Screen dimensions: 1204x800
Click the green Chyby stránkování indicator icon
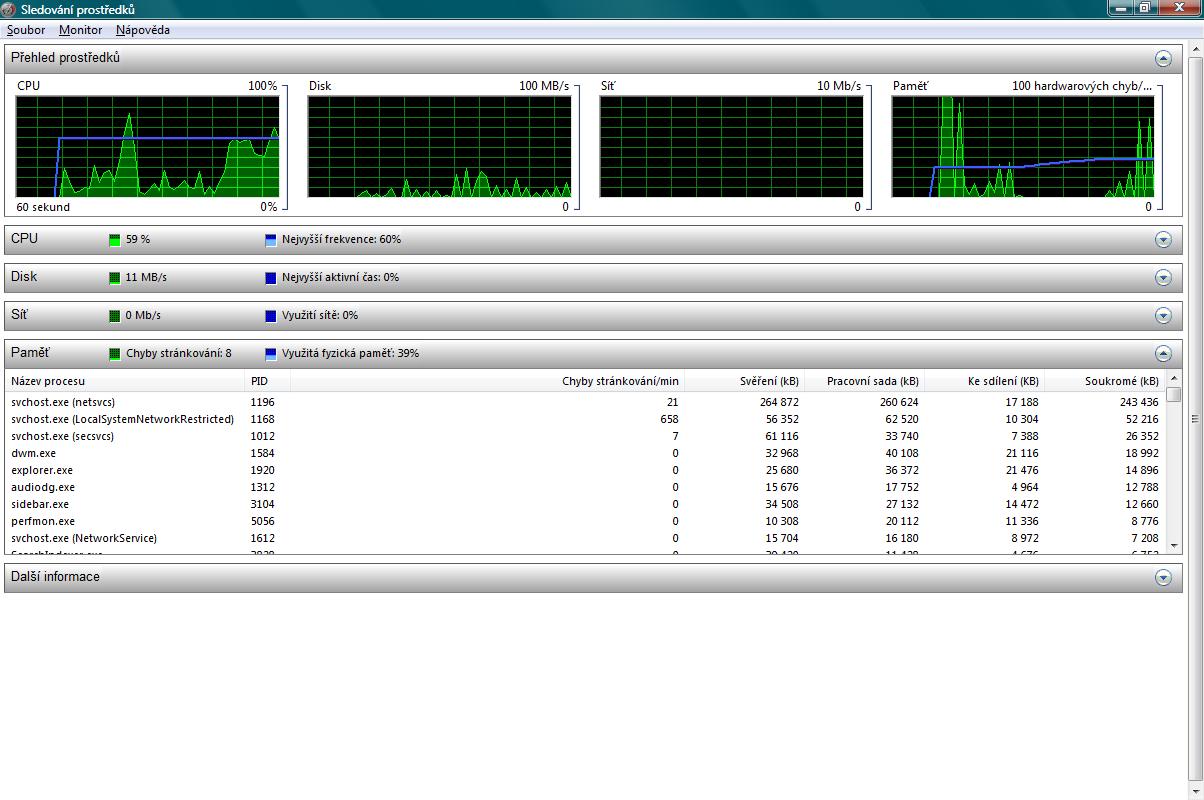pos(115,354)
